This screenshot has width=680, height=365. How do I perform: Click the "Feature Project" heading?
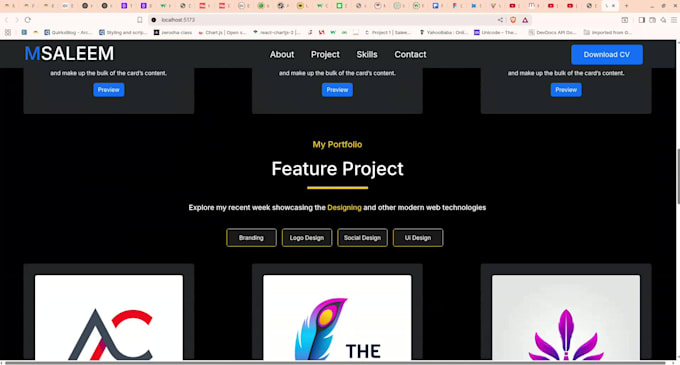(x=337, y=169)
